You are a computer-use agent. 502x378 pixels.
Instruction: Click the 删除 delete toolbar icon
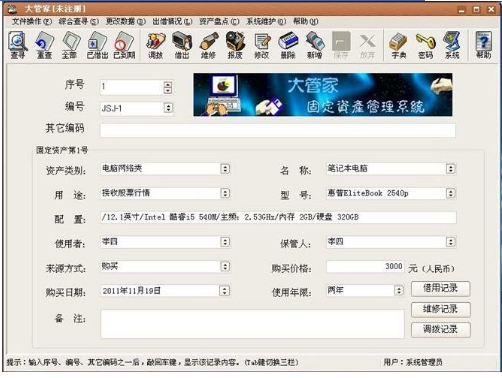[288, 45]
